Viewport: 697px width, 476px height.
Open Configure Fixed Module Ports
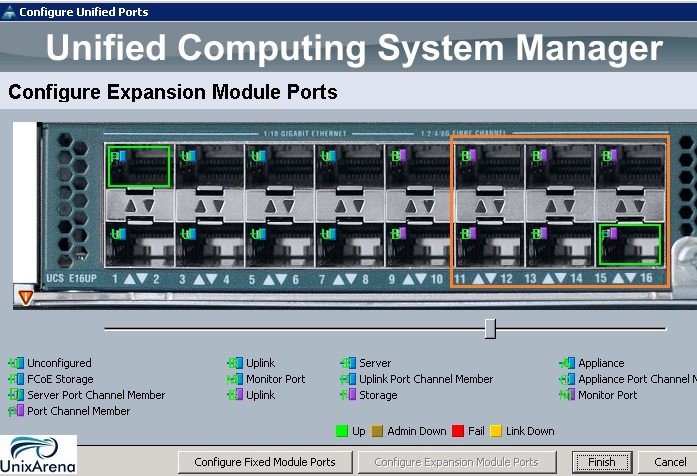(265, 462)
